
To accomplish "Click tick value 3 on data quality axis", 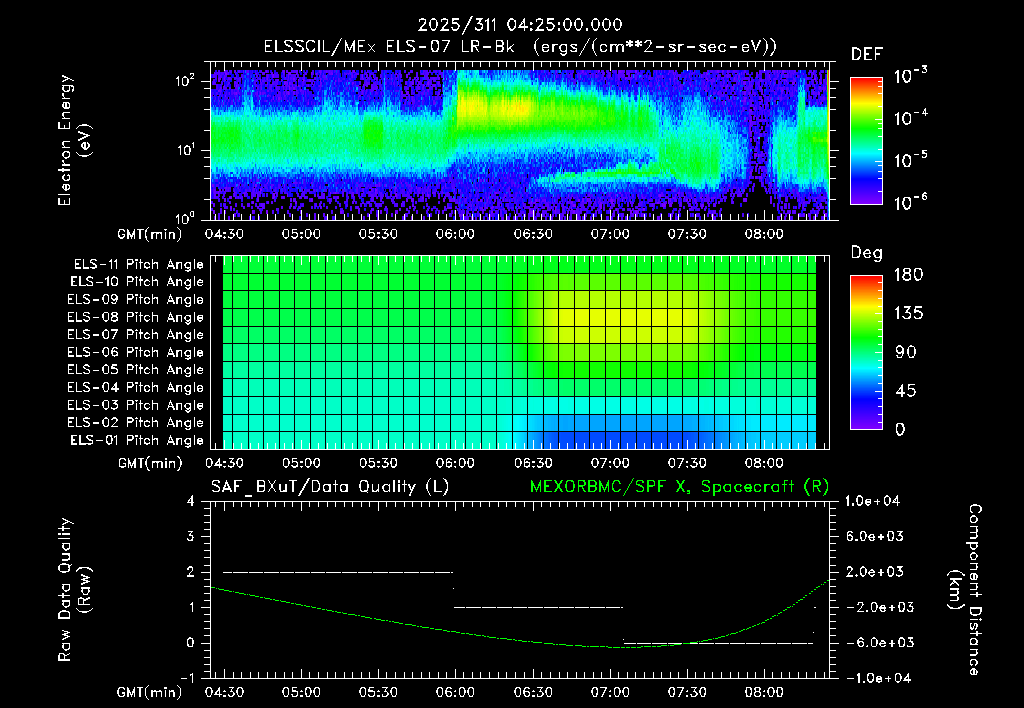I will [191, 536].
